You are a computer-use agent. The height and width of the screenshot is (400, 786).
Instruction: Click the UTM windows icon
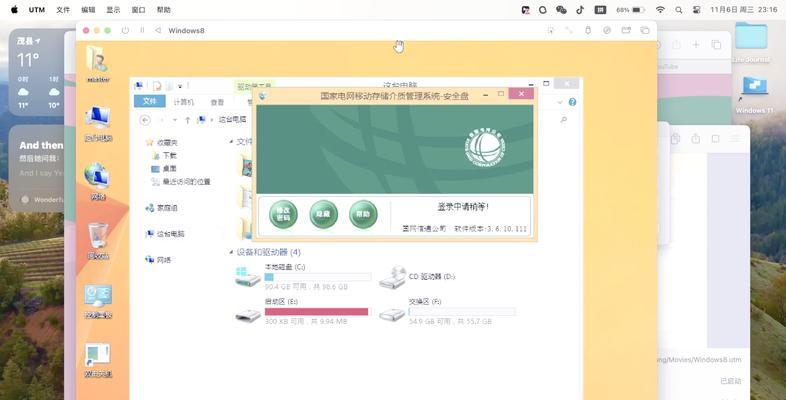pyautogui.click(x=645, y=31)
